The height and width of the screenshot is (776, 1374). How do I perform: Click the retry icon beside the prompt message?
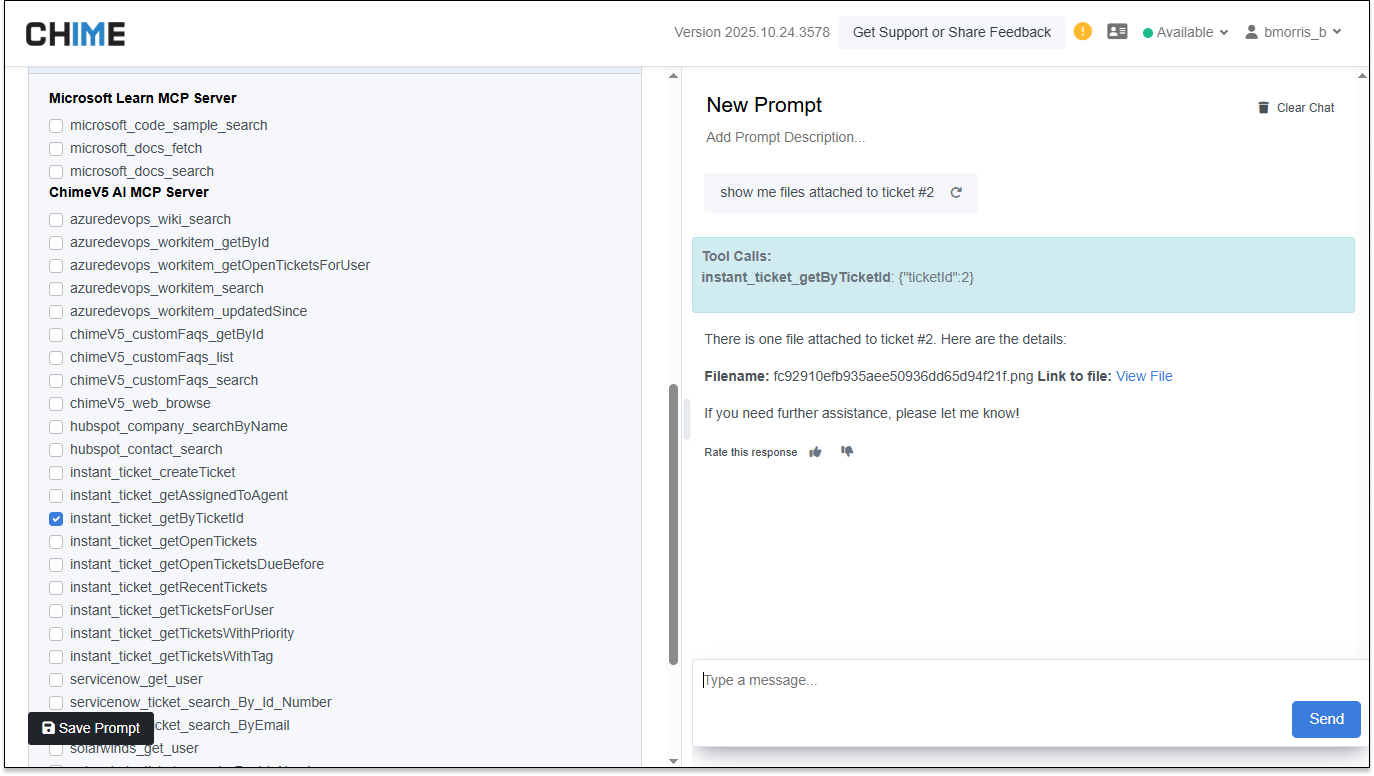click(x=956, y=193)
